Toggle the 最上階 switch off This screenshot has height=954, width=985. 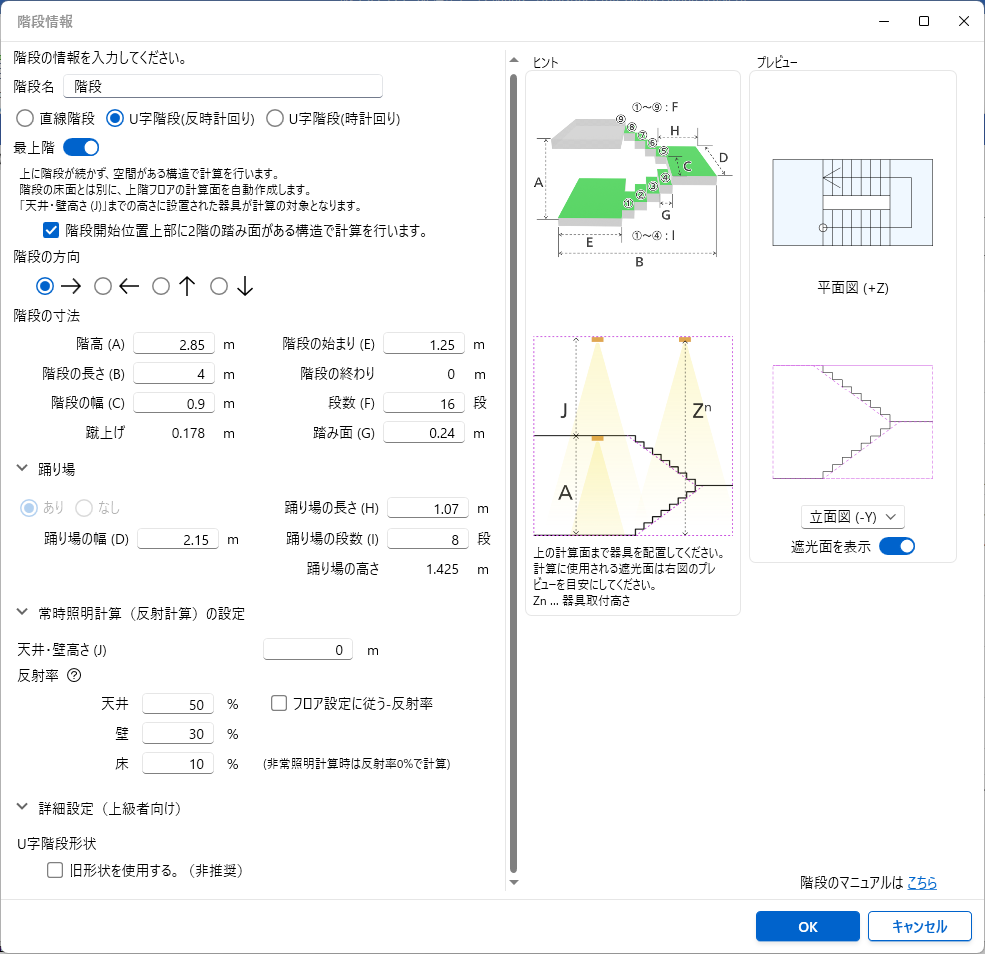[x=81, y=148]
